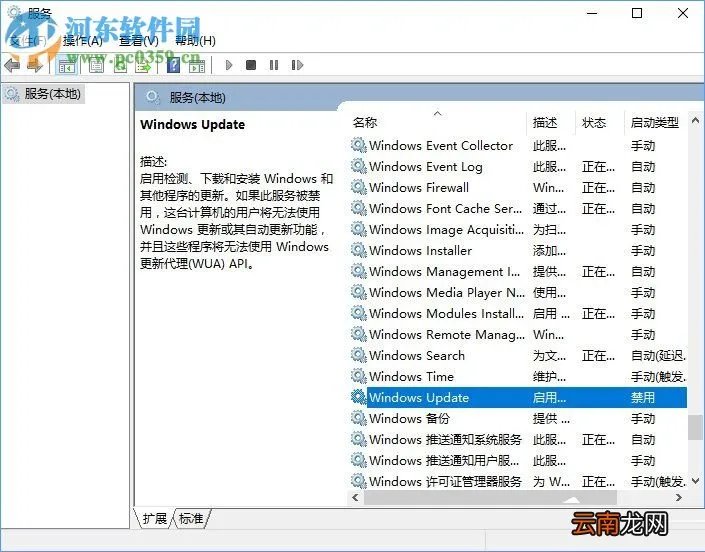Click the Back arrow toolbar icon
Screen dimensions: 705x552
[12, 66]
